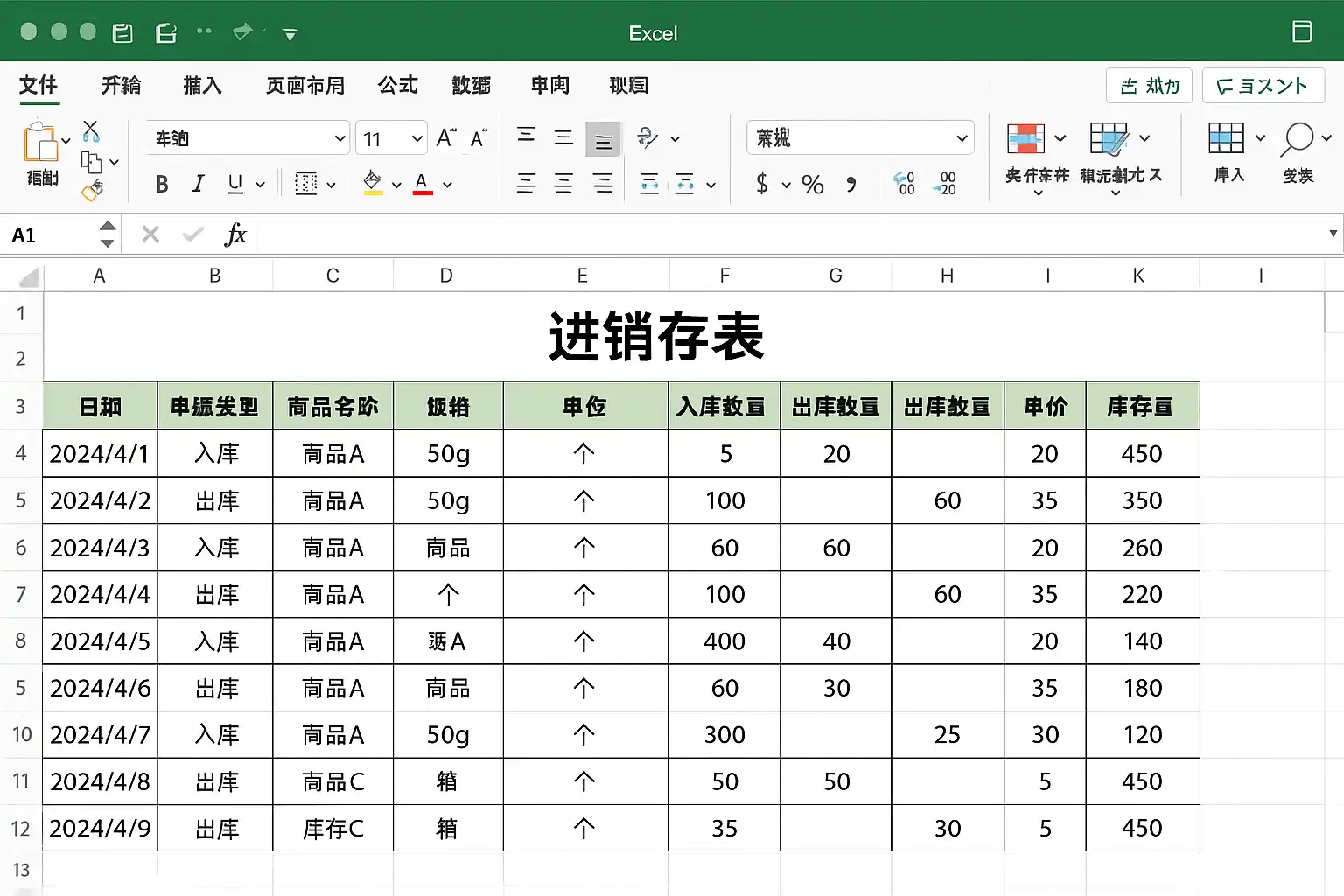Click the share button at top right
Screen dimensions: 1344x896
pos(1149,86)
